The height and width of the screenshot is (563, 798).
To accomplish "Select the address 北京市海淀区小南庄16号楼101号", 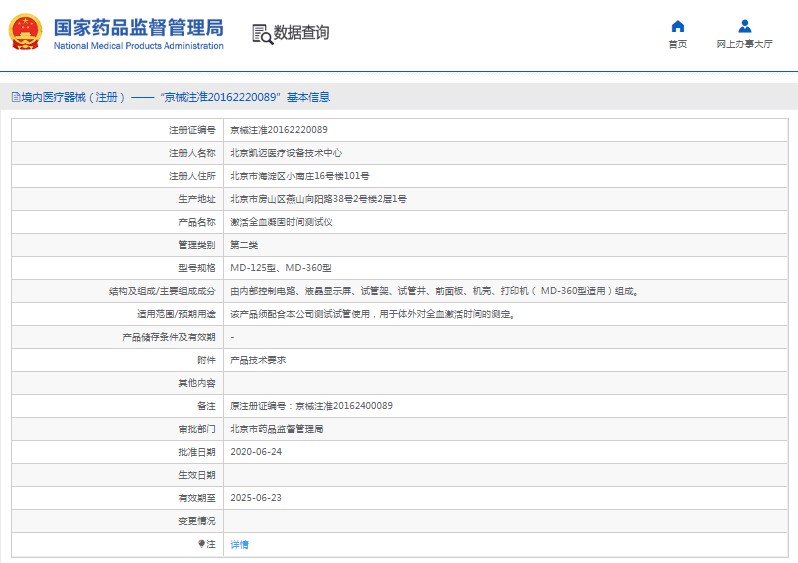I will [x=300, y=176].
